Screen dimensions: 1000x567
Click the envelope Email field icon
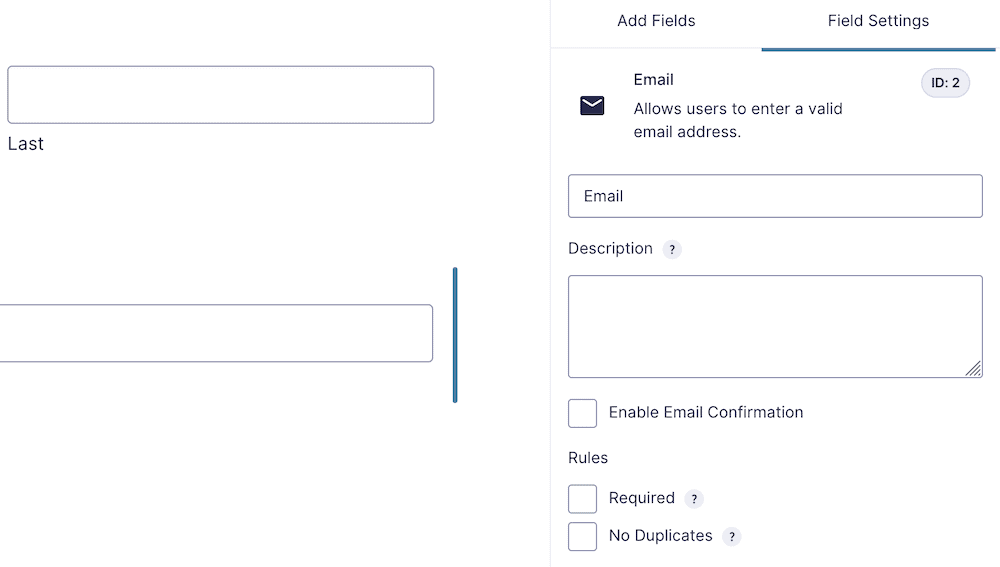point(592,105)
